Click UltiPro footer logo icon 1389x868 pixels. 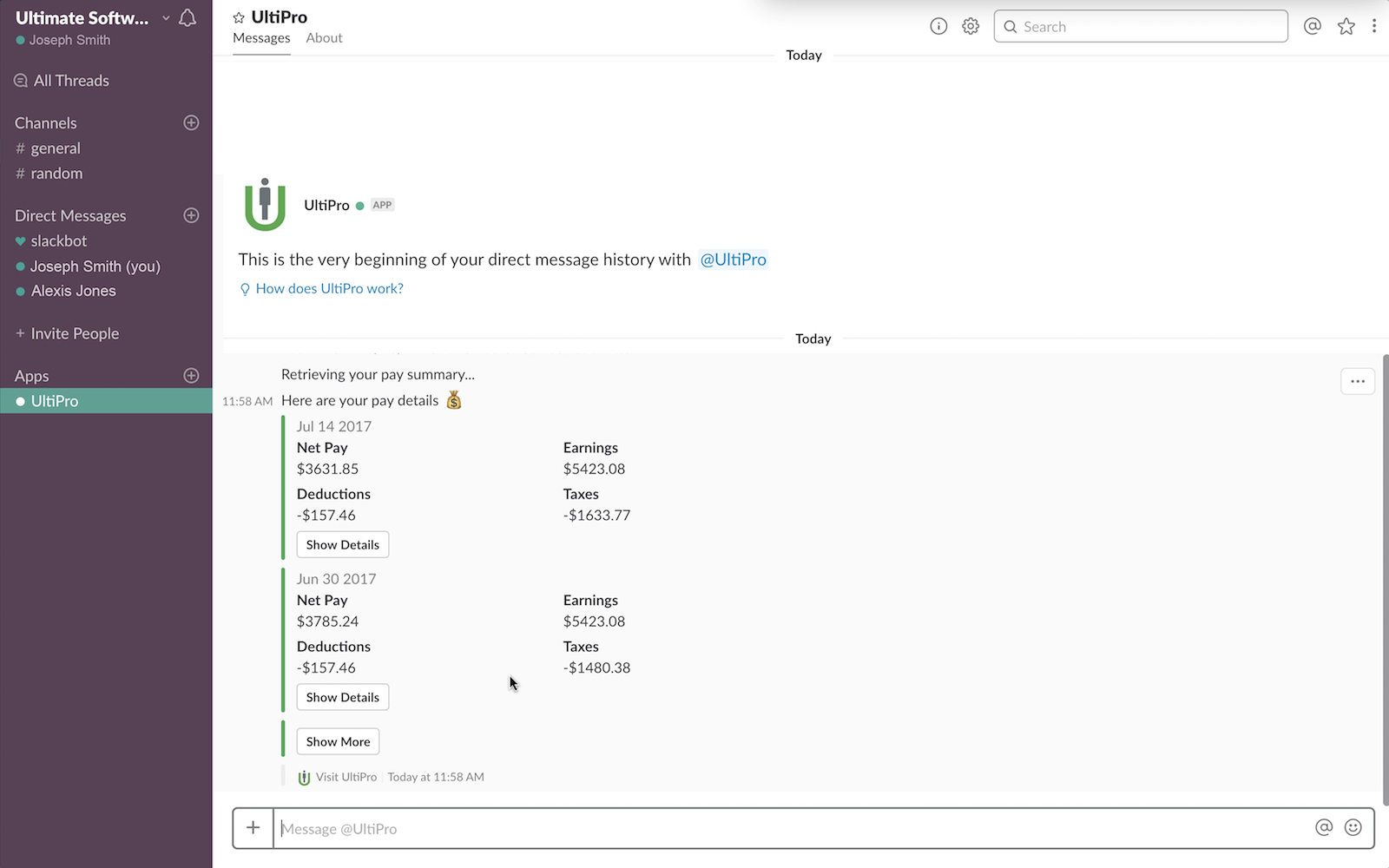pos(304,778)
